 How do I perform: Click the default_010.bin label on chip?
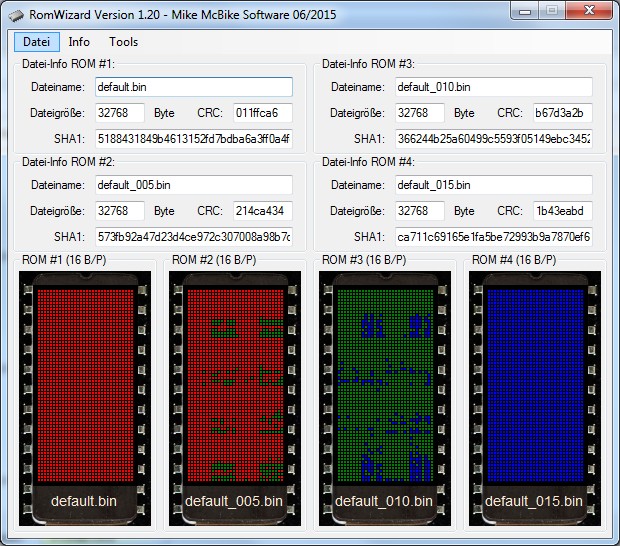pyautogui.click(x=385, y=501)
